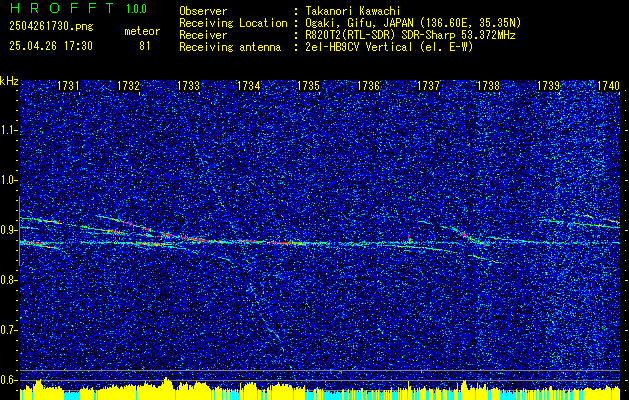The width and height of the screenshot is (629, 400).
Task: Select the R820T2(RTL-SDR) SDR-Sharp 53.372MHz text
Action: point(410,35)
